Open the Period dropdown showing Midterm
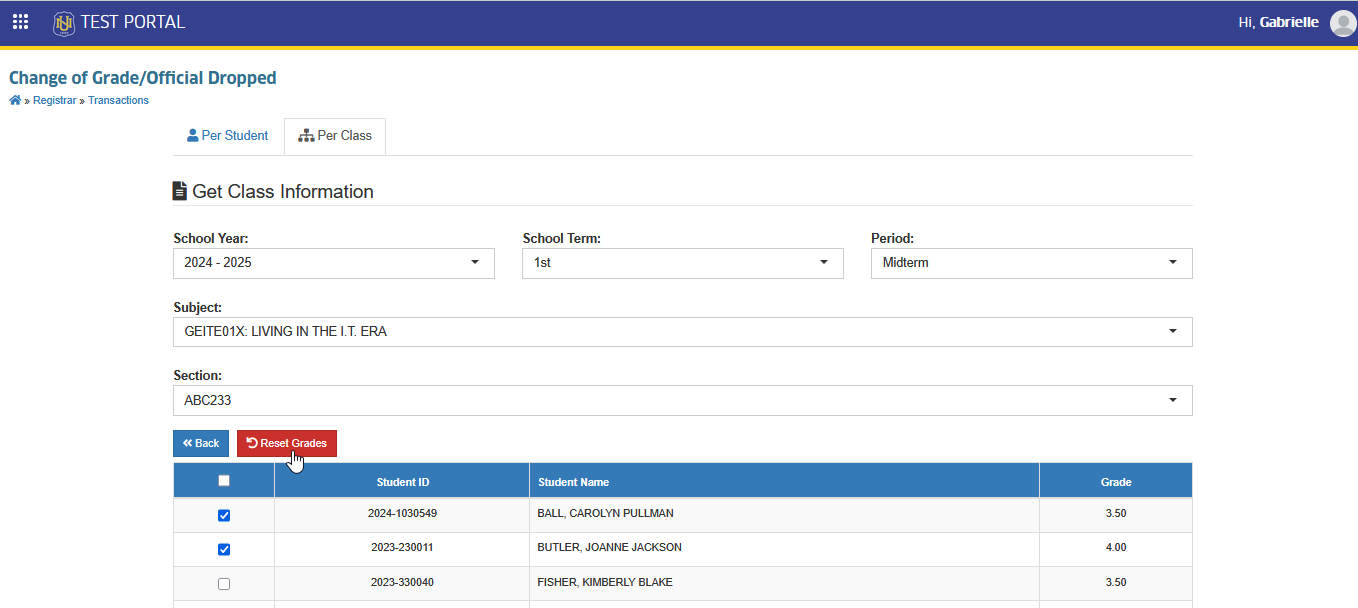The height and width of the screenshot is (608, 1358). (1032, 263)
